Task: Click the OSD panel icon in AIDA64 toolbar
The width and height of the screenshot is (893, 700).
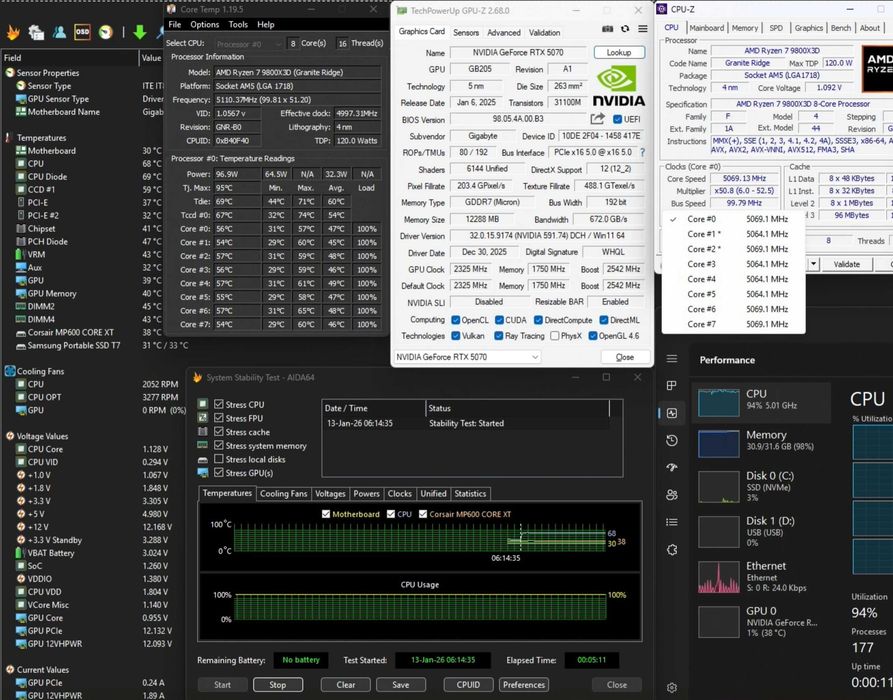Action: tap(83, 32)
